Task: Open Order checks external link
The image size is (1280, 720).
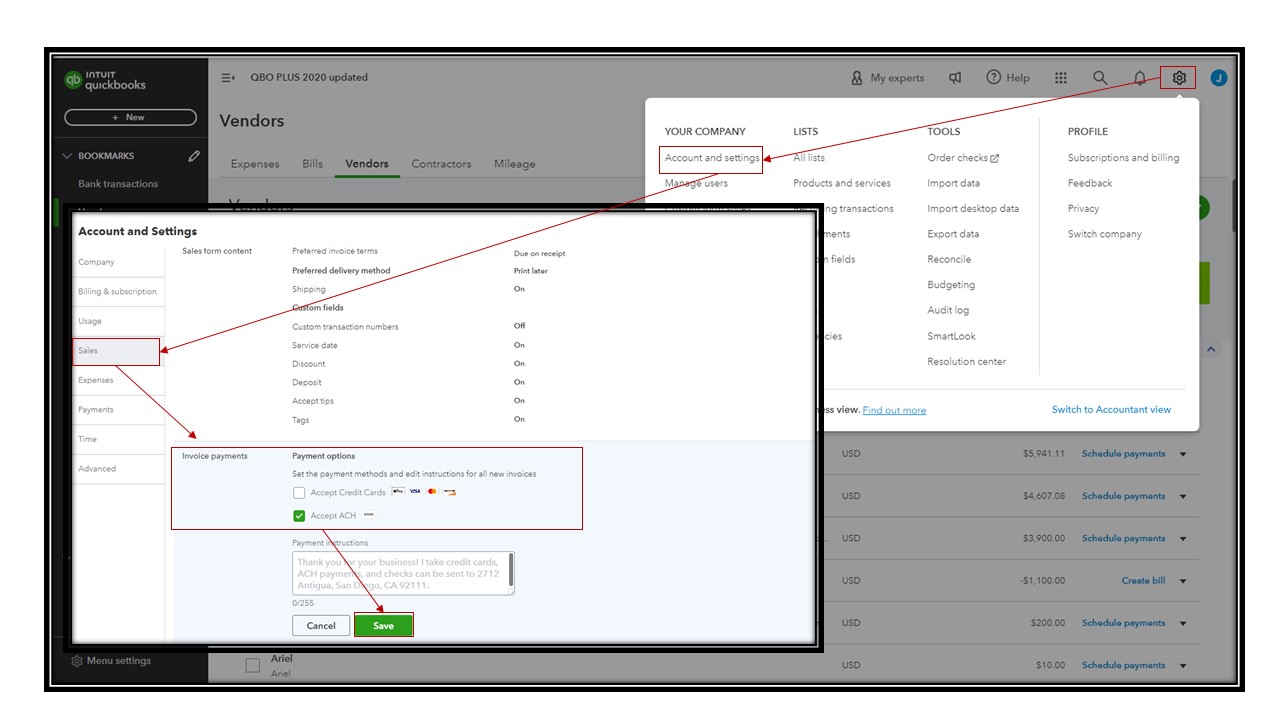Action: [x=963, y=158]
